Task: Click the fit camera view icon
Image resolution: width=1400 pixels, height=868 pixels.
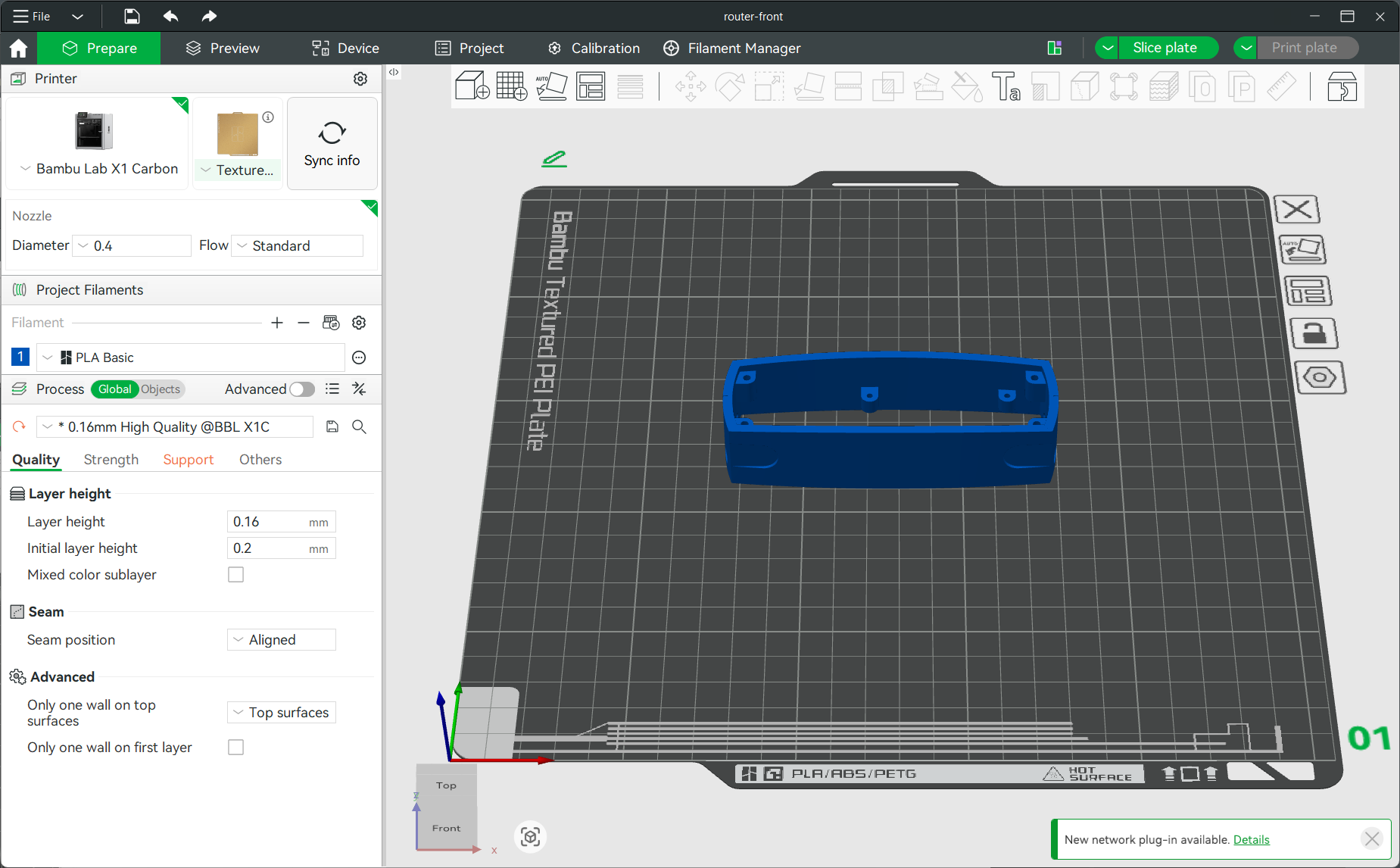Action: [530, 837]
